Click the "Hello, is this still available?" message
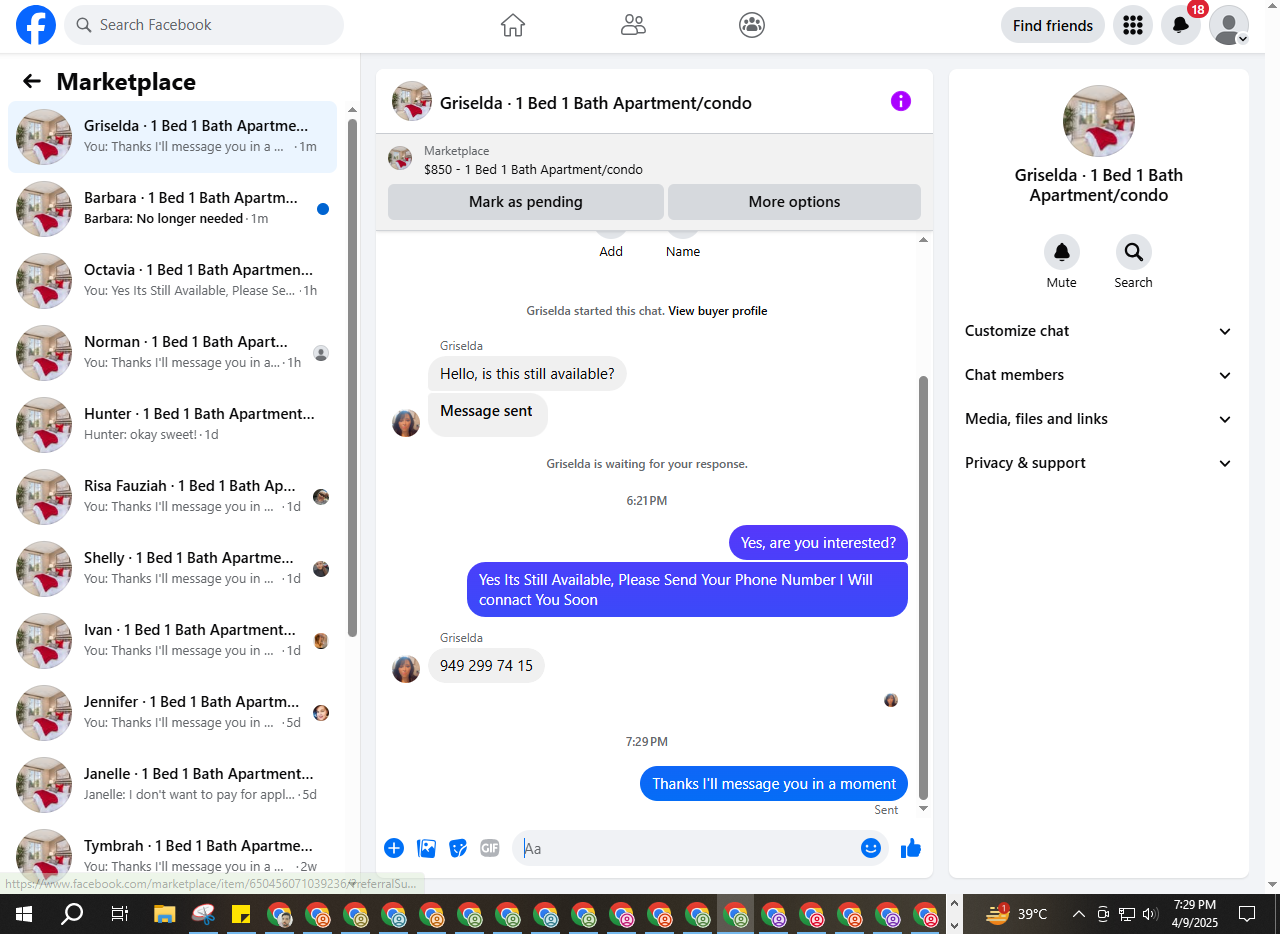Image resolution: width=1280 pixels, height=934 pixels. click(x=527, y=374)
